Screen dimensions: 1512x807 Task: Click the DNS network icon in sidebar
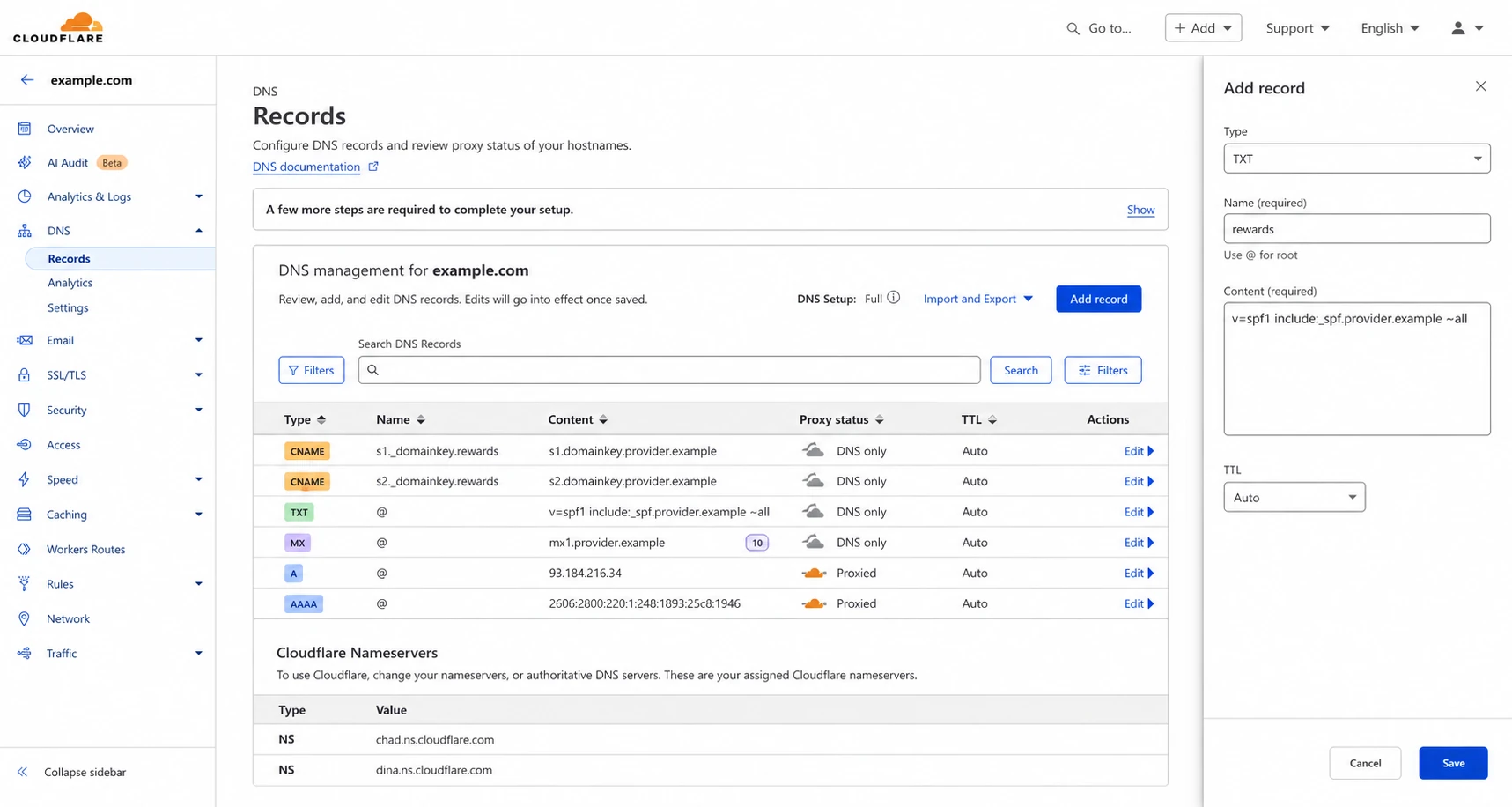pyautogui.click(x=25, y=231)
